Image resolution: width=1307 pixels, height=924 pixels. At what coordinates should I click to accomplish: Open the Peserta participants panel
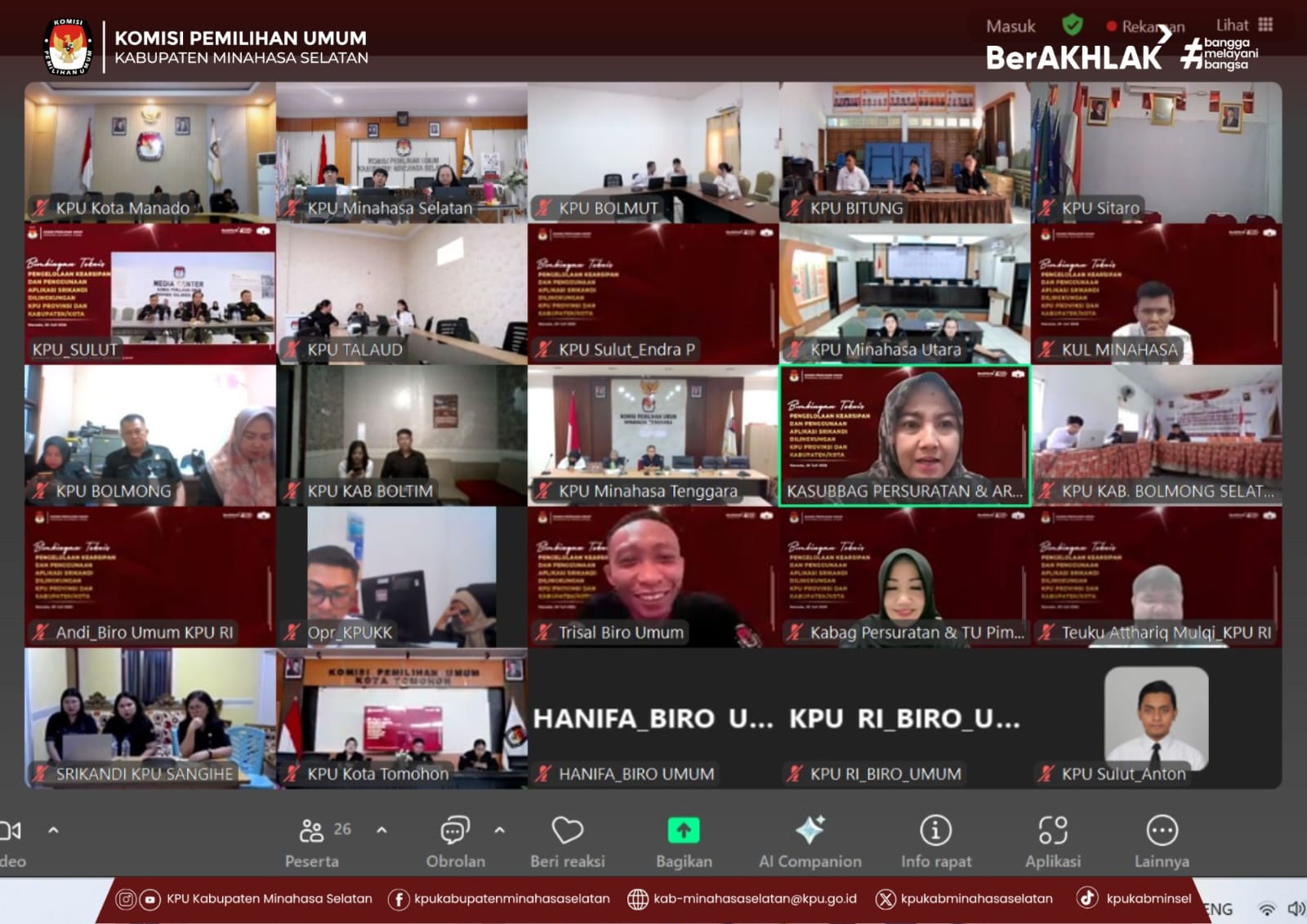[312, 841]
